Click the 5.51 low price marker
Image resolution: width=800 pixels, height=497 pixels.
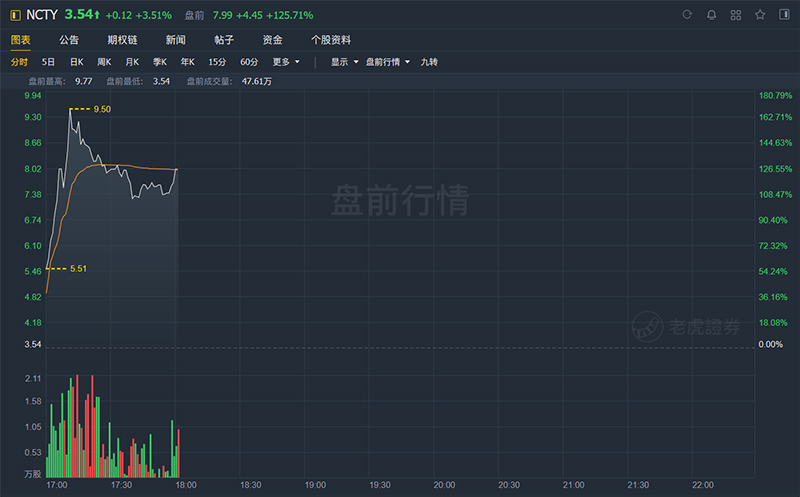[x=78, y=268]
